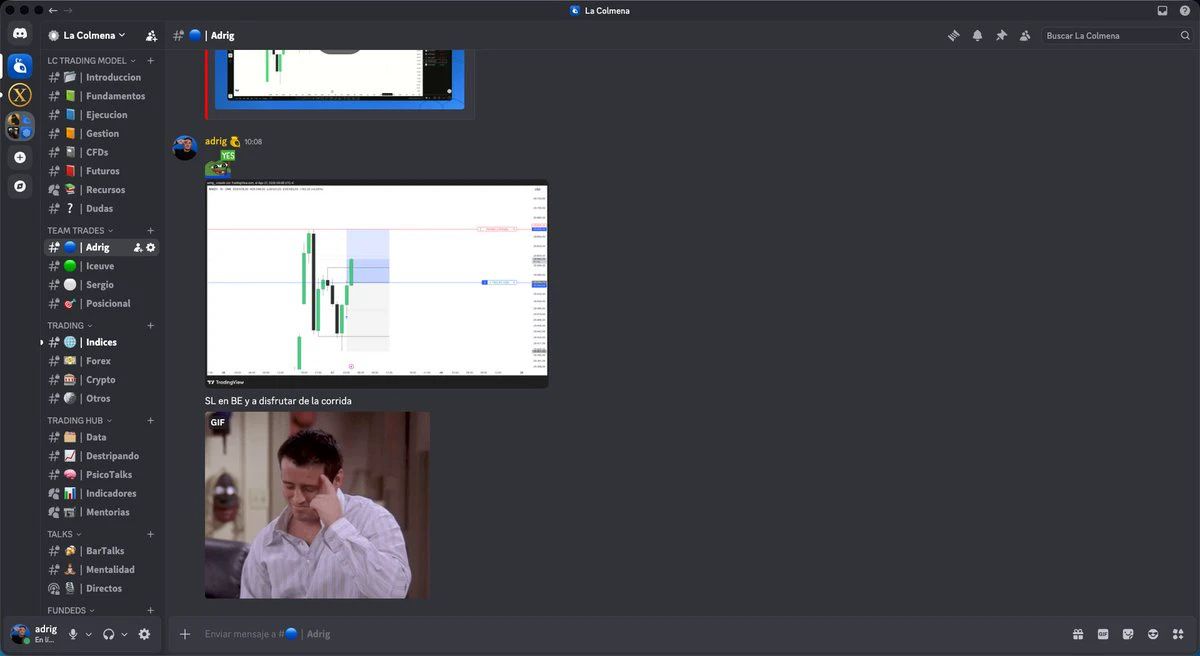
Task: Click adrig username on the message
Action: (x=216, y=141)
